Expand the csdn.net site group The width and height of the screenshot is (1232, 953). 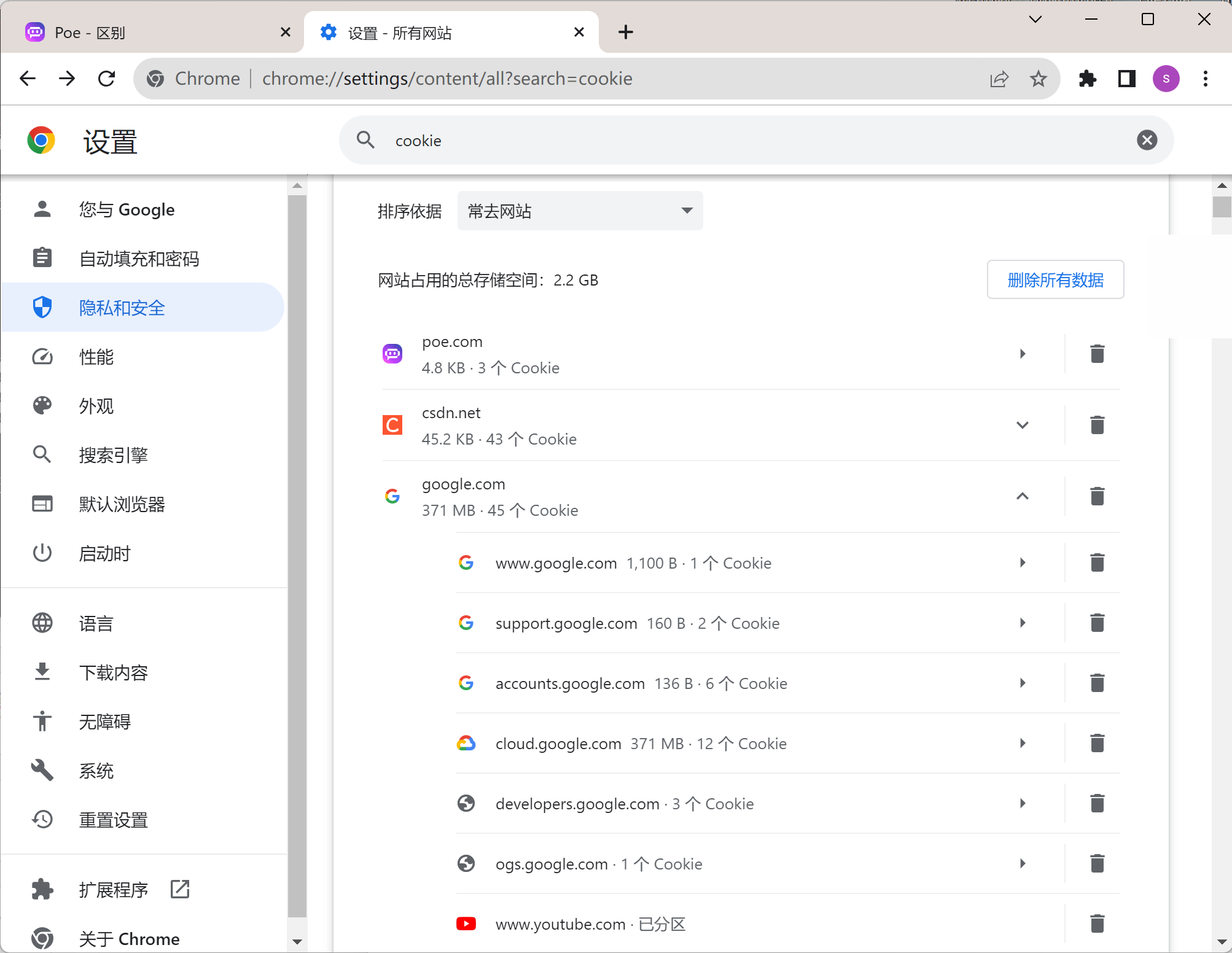click(1022, 425)
